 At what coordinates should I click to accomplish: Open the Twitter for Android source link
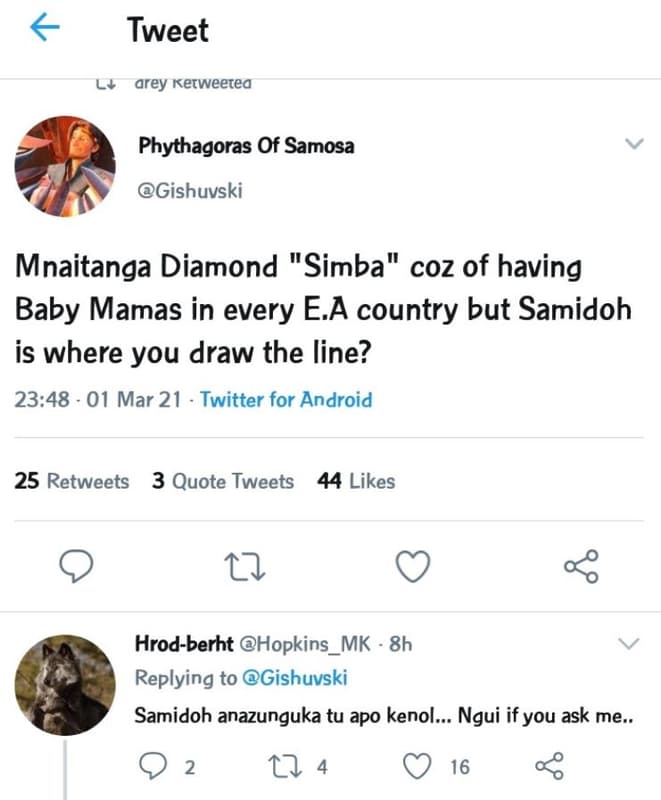point(286,399)
